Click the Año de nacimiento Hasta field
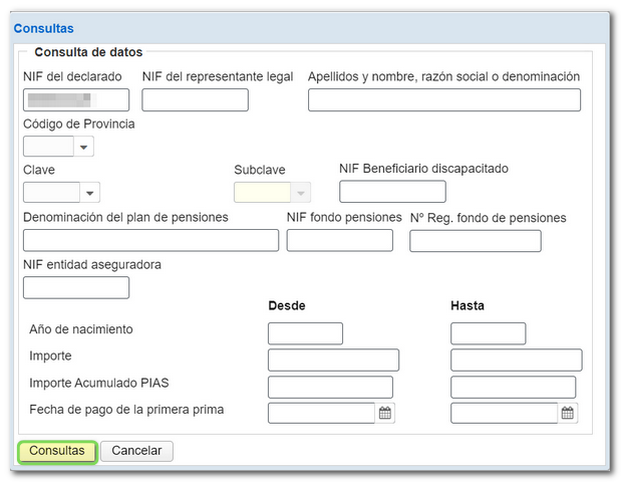This screenshot has height=482, width=621. [x=487, y=334]
